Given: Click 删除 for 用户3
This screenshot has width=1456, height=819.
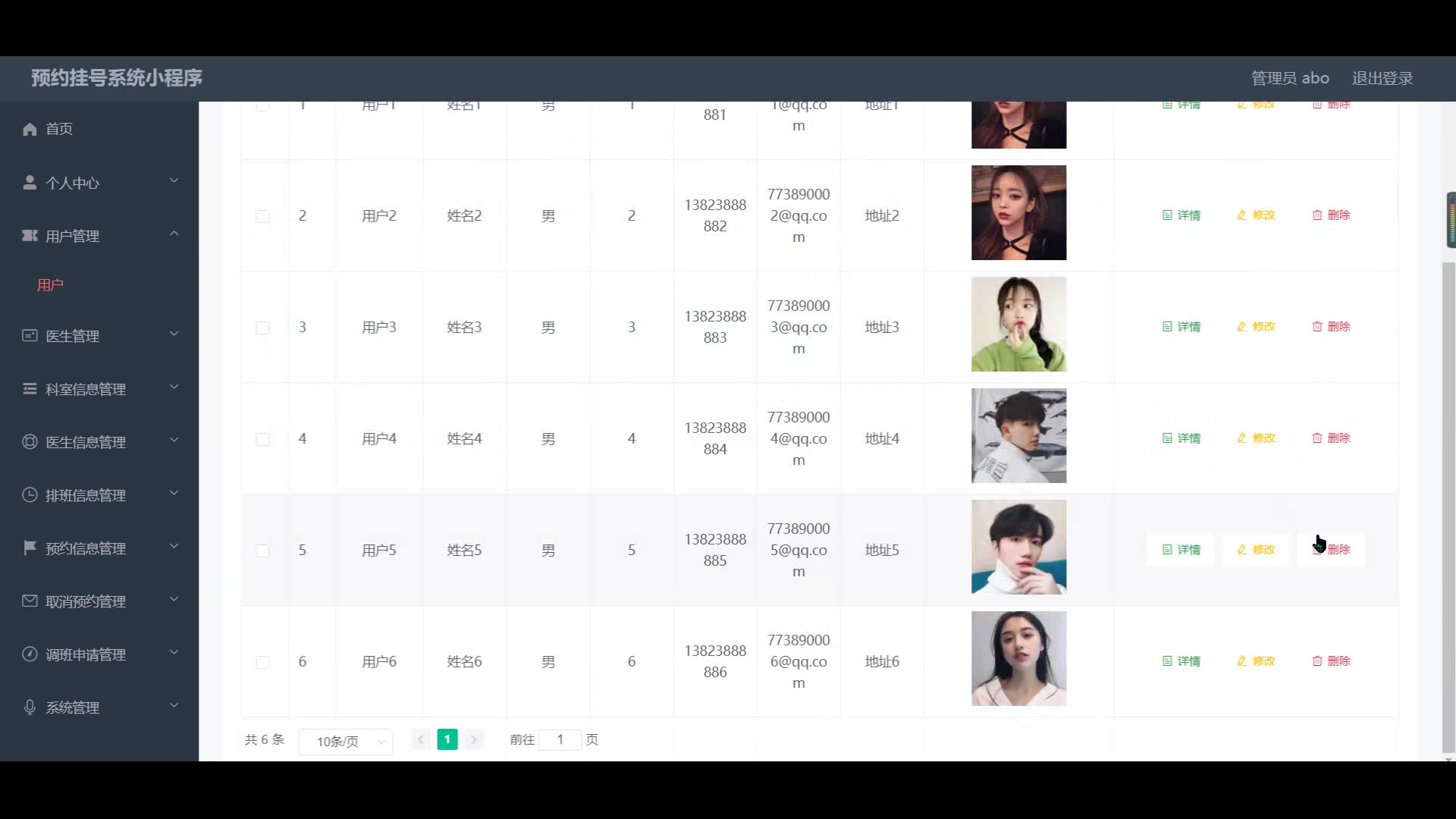Looking at the screenshot, I should click(x=1331, y=327).
